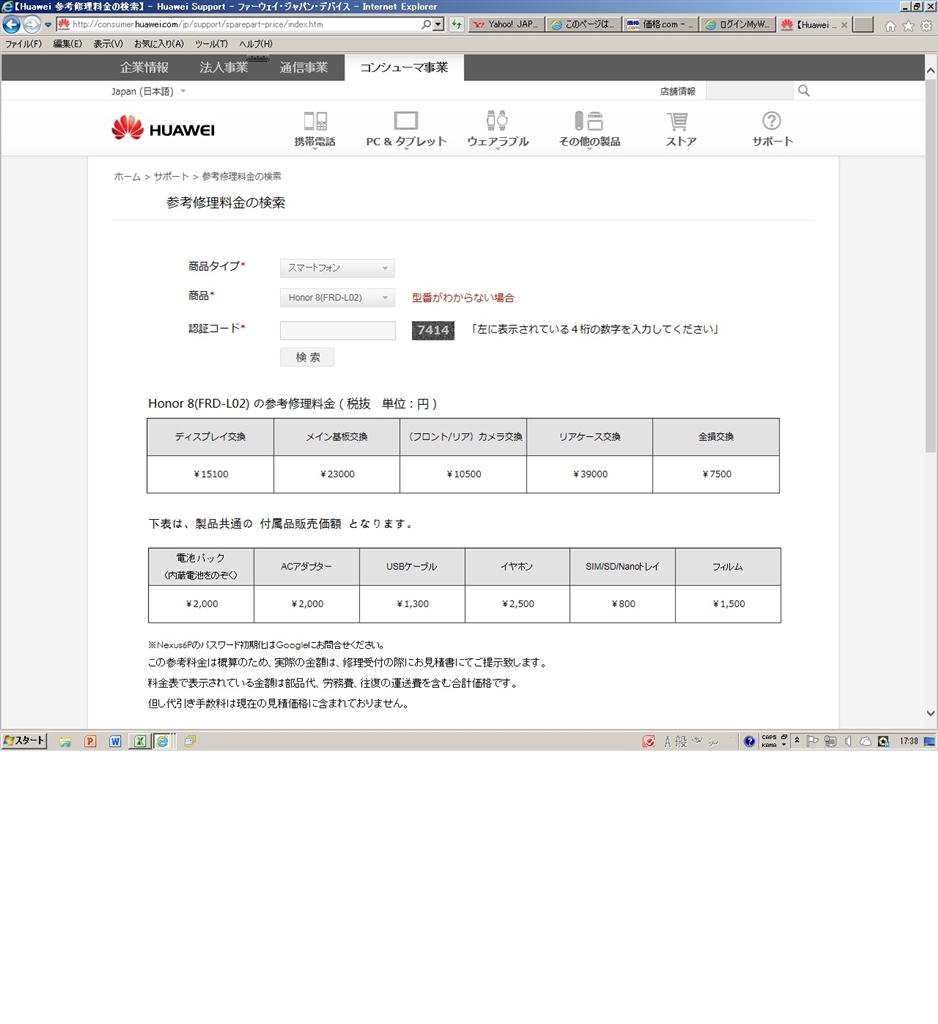Click the help icon in system tray
The width and height of the screenshot is (938, 1024).
click(x=749, y=741)
